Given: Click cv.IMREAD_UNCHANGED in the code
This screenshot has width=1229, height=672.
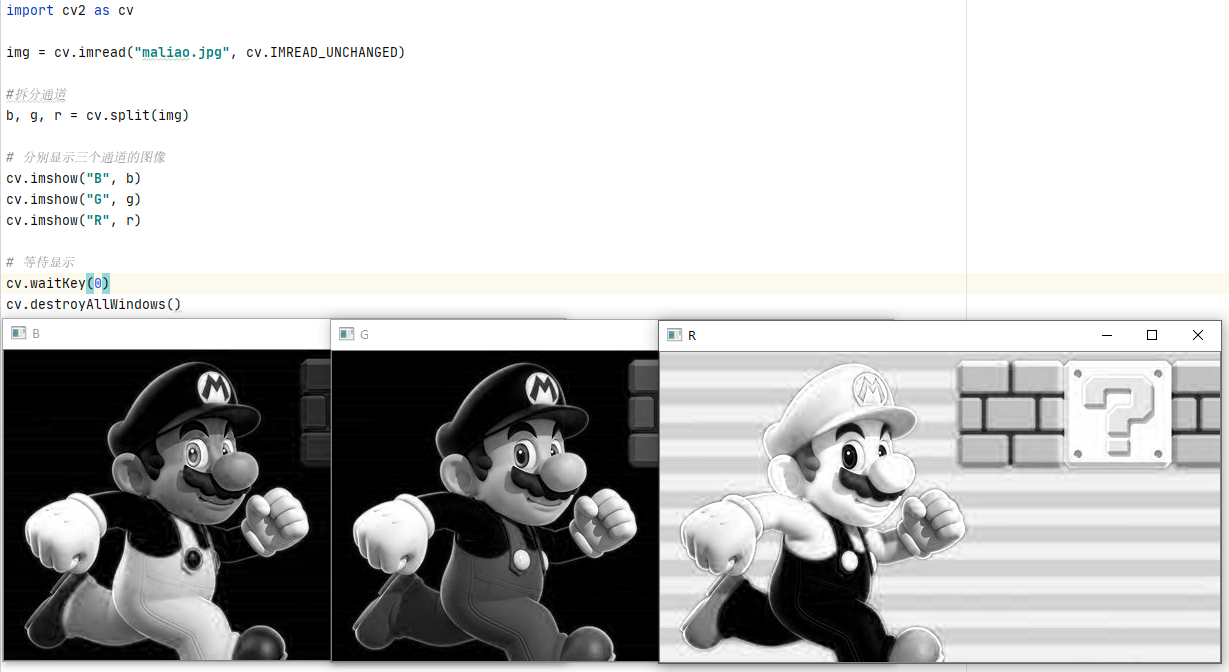Looking at the screenshot, I should pos(321,52).
